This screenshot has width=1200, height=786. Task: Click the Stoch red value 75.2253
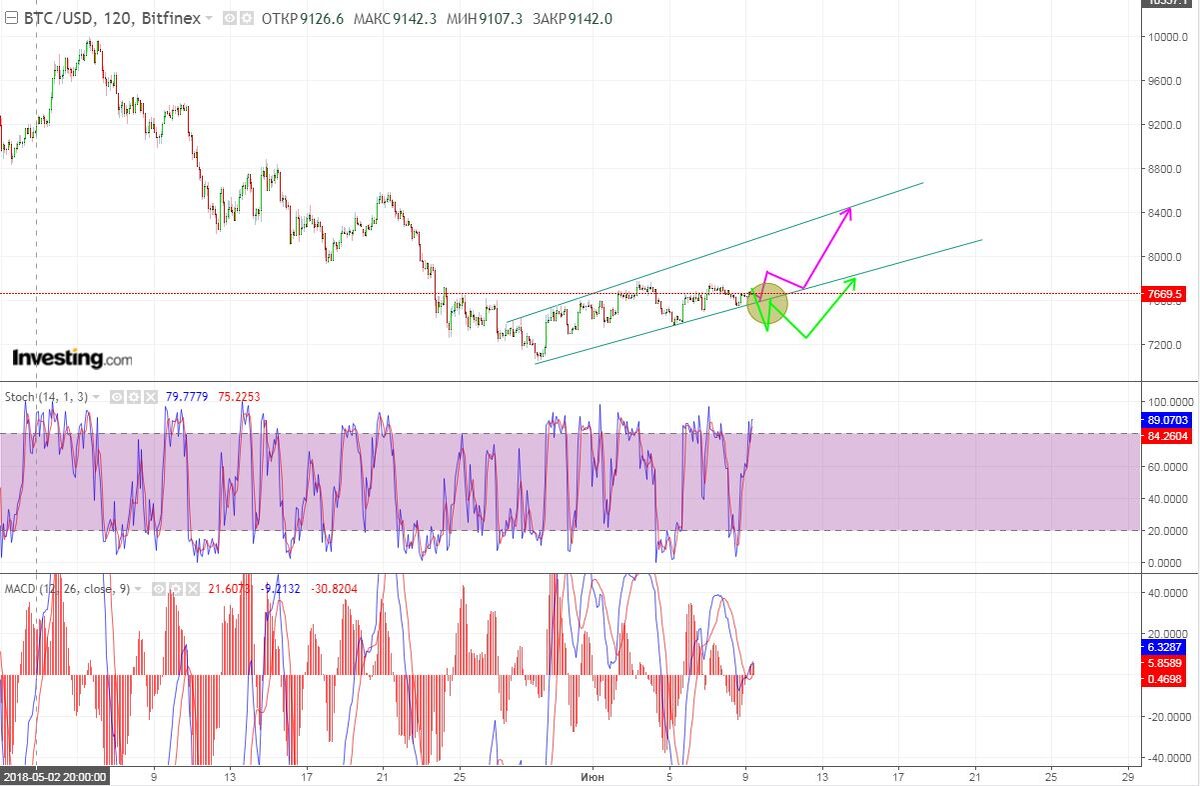237,397
